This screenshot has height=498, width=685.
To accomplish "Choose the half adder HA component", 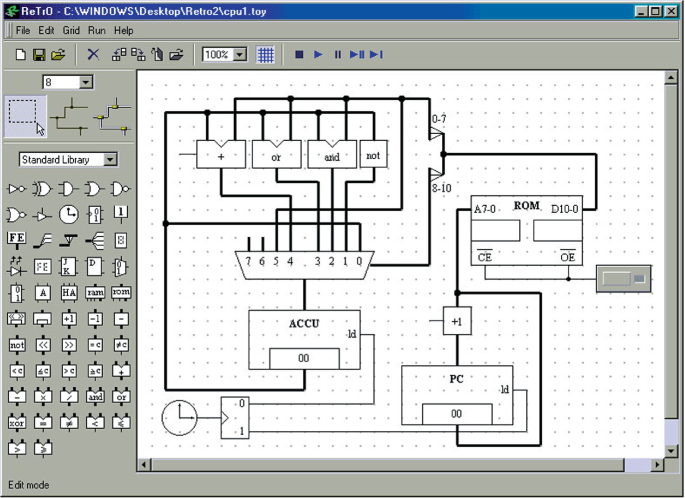I will point(68,293).
